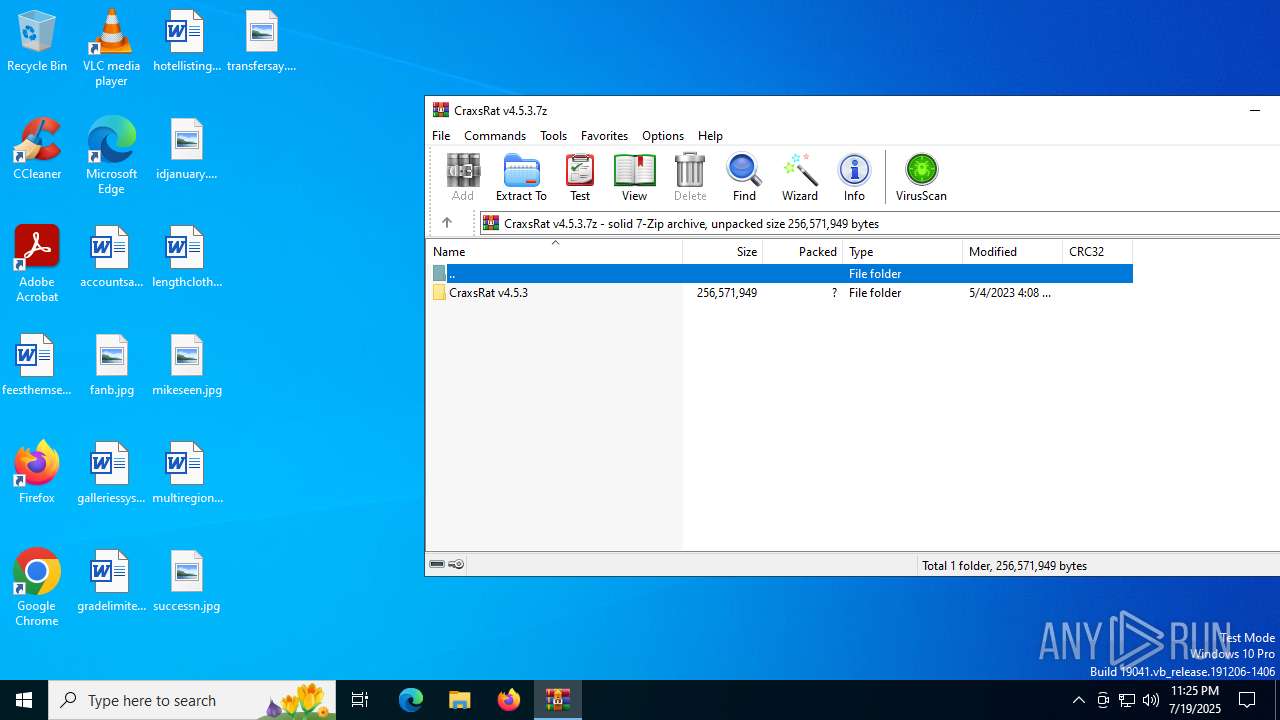Viewport: 1280px width, 720px height.
Task: Open the Windows Start menu
Action: tap(24, 700)
